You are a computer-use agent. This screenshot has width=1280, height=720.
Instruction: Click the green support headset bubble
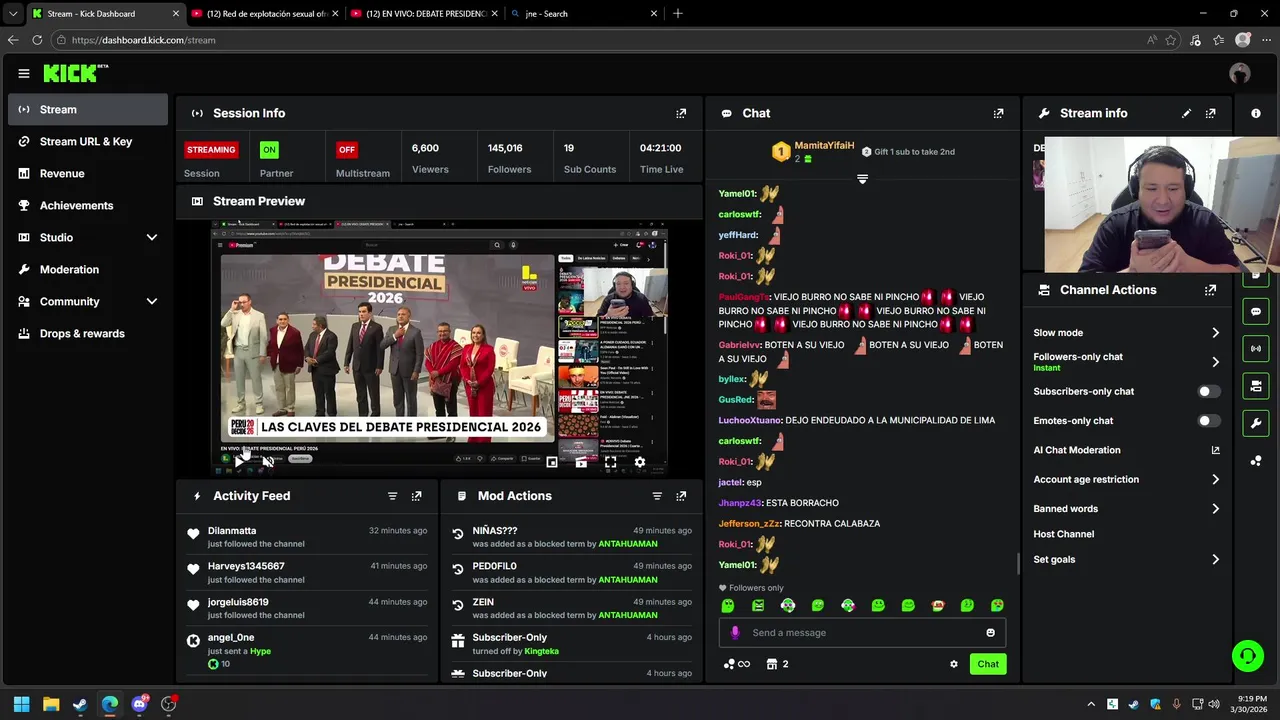(x=1247, y=656)
